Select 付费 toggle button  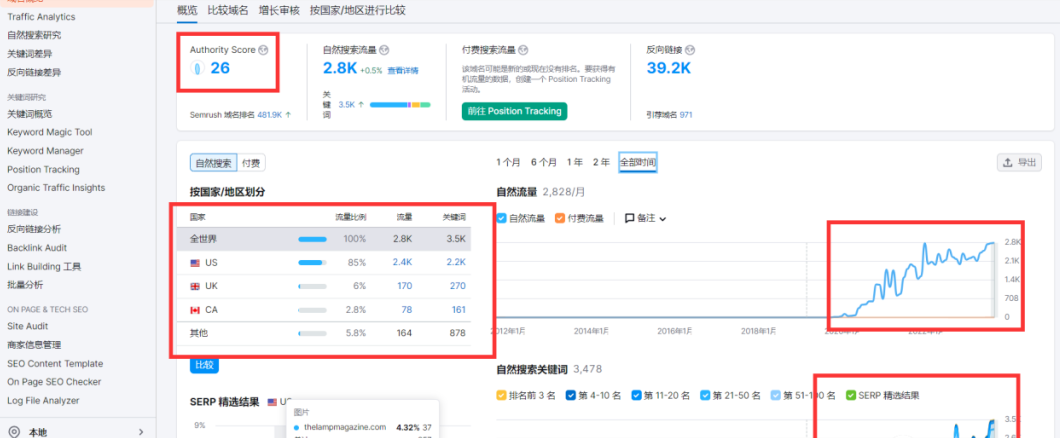(251, 163)
